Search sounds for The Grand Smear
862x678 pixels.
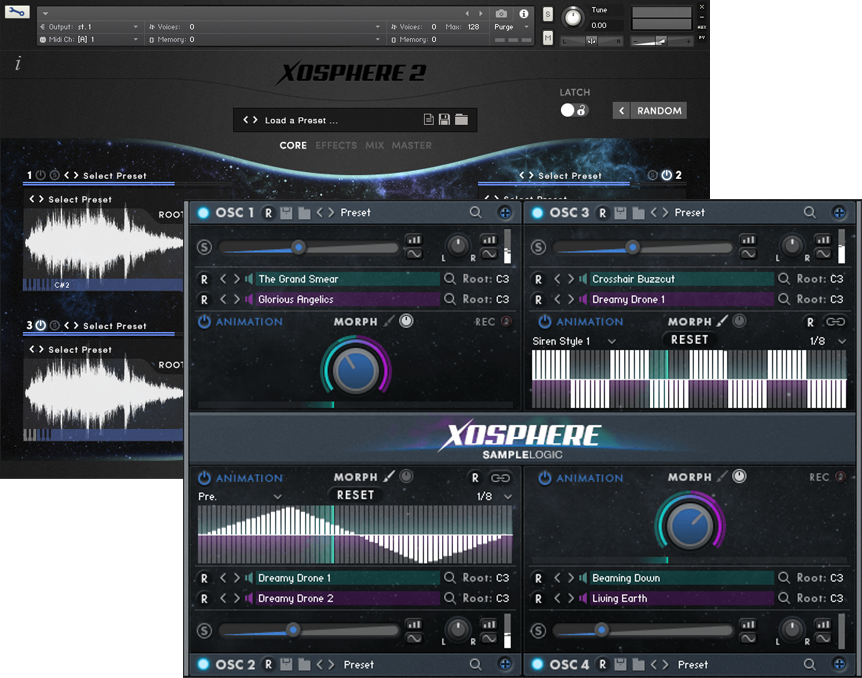point(450,279)
